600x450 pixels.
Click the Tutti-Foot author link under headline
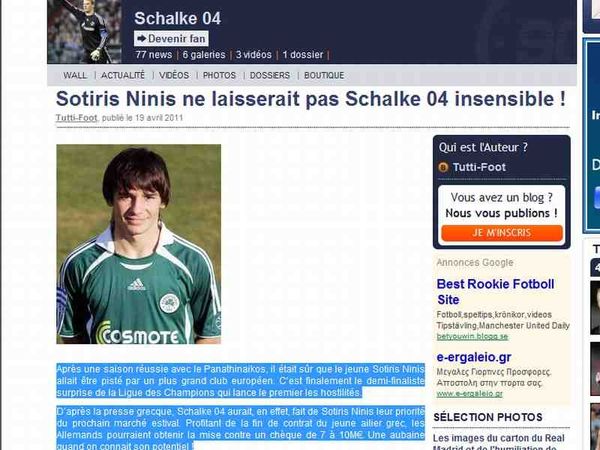[x=77, y=118]
